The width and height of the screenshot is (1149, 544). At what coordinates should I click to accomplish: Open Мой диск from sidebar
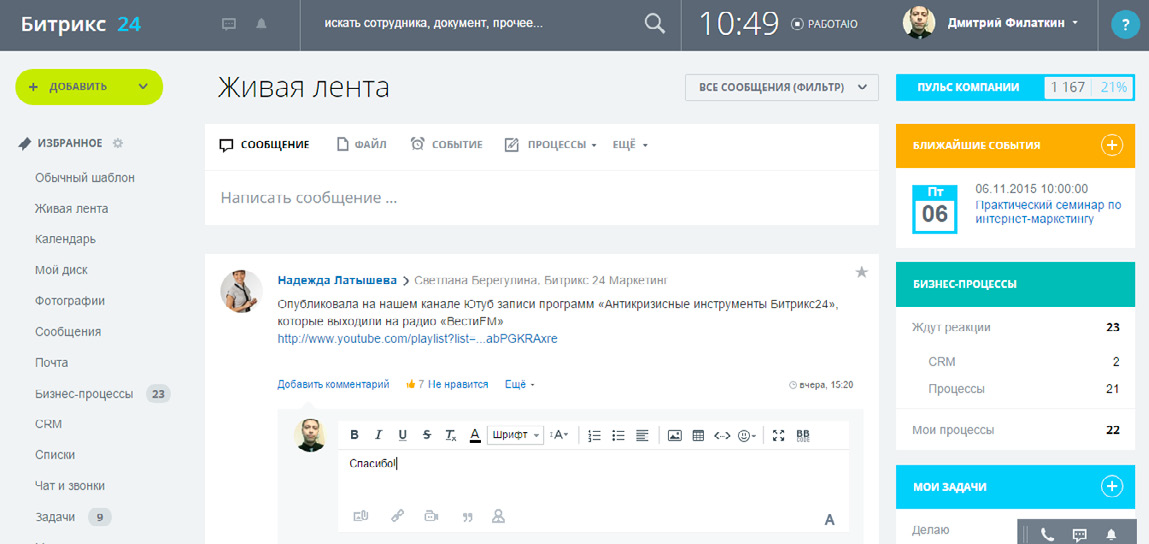pyautogui.click(x=61, y=270)
